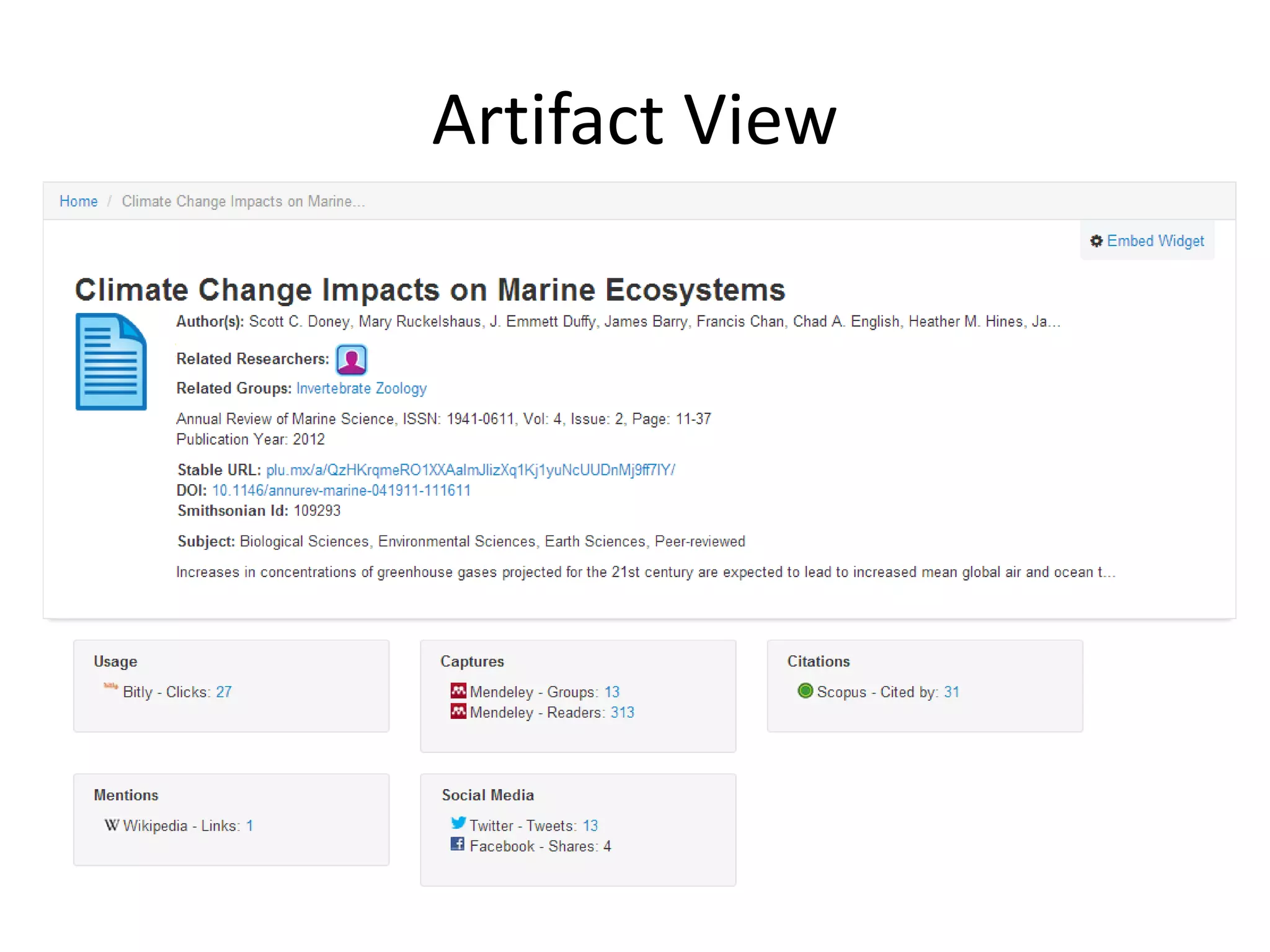Open Mendeley Readers count 313
Image resolution: width=1270 pixels, height=952 pixels.
(623, 713)
